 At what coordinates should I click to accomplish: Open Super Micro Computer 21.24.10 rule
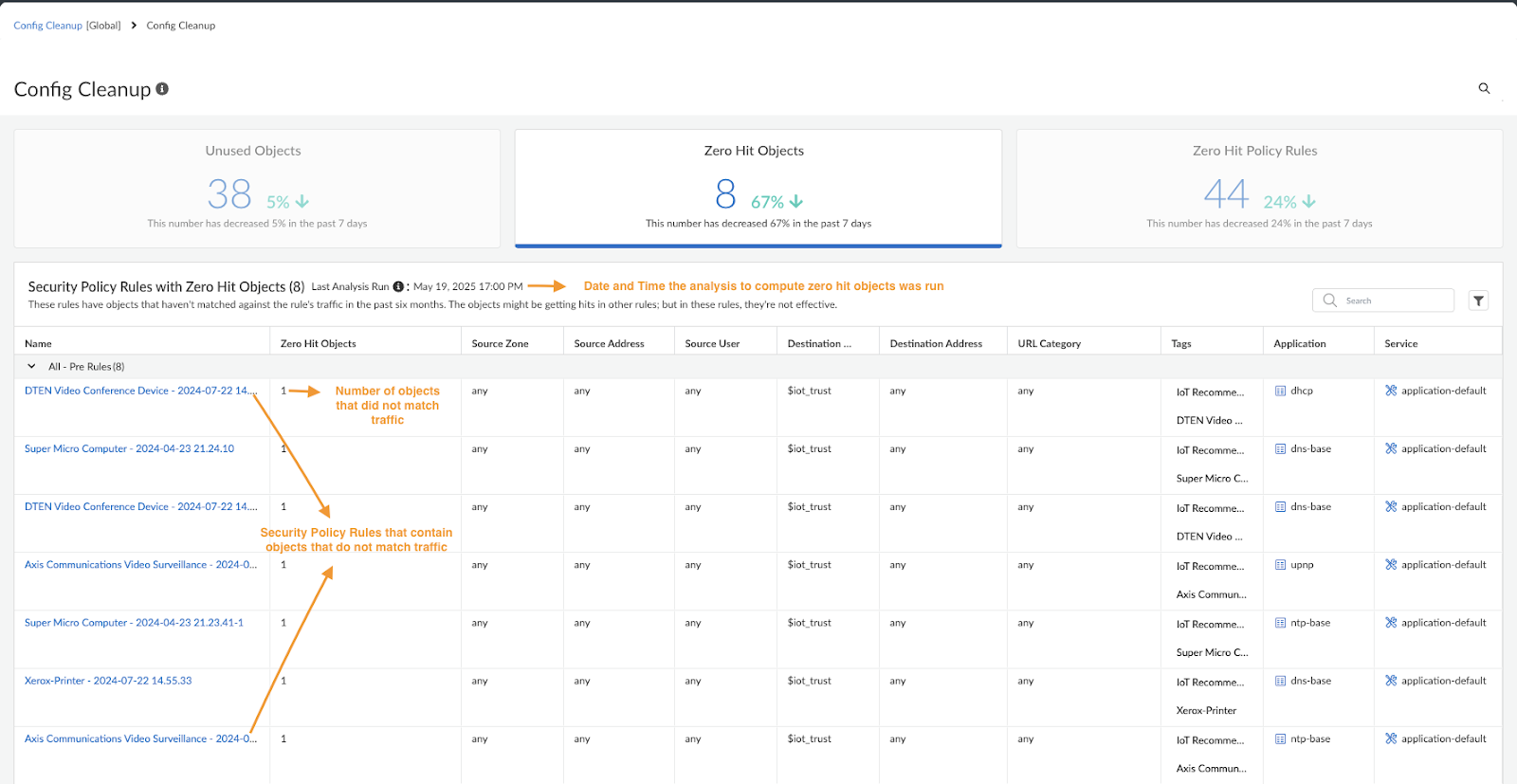pos(129,448)
